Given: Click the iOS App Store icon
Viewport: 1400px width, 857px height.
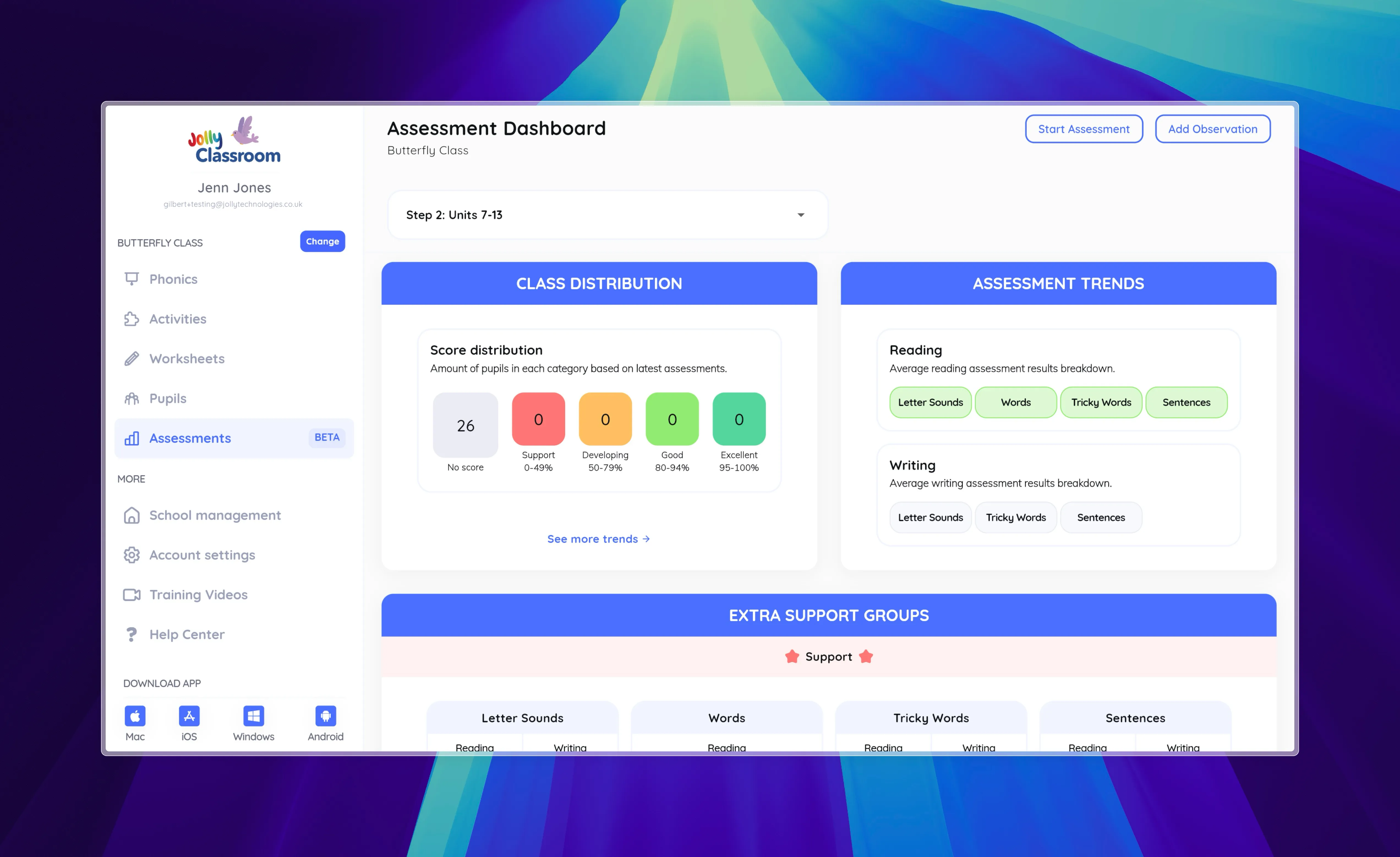Looking at the screenshot, I should (x=189, y=716).
